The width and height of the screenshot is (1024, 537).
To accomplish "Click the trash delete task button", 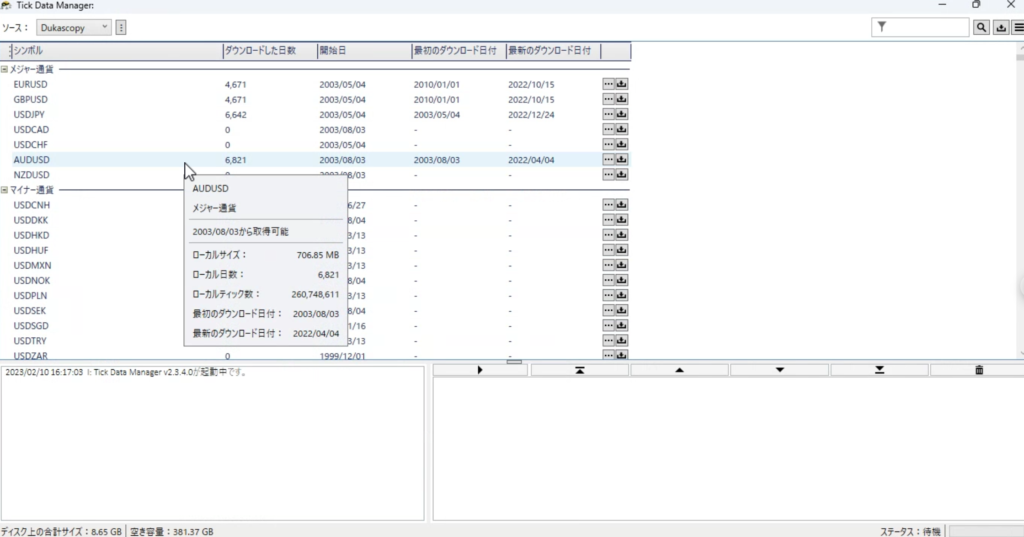I will pyautogui.click(x=978, y=370).
